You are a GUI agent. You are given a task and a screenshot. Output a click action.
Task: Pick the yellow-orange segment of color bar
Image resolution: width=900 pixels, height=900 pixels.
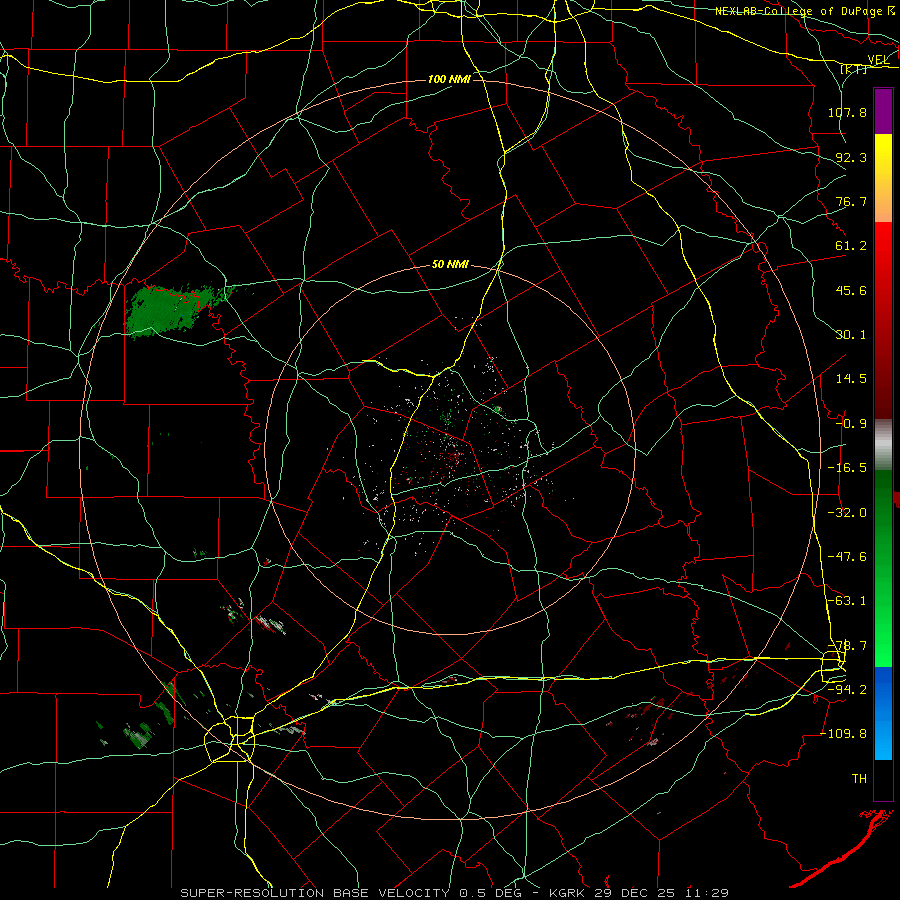click(x=883, y=178)
